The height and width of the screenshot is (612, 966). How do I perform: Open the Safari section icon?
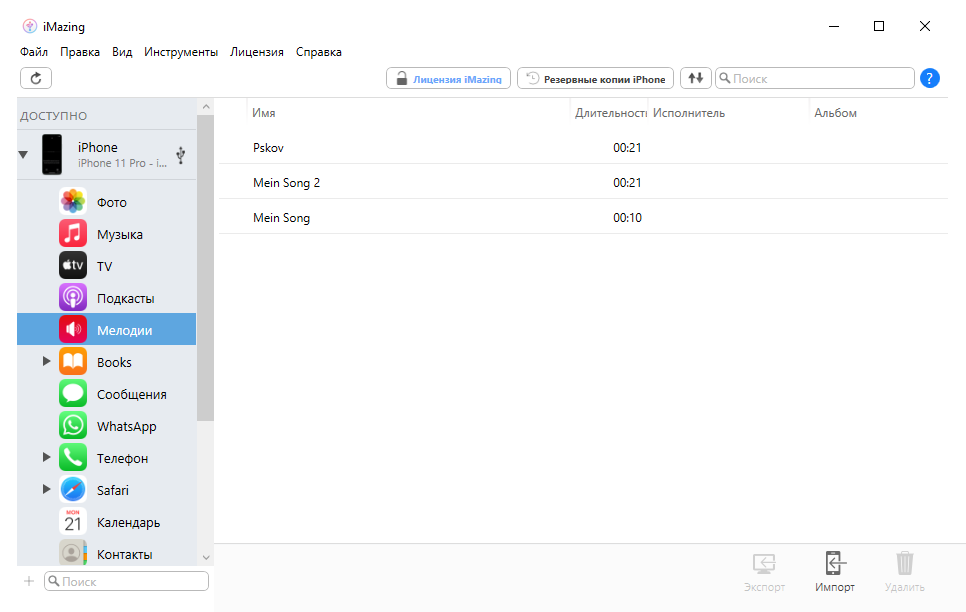click(73, 490)
